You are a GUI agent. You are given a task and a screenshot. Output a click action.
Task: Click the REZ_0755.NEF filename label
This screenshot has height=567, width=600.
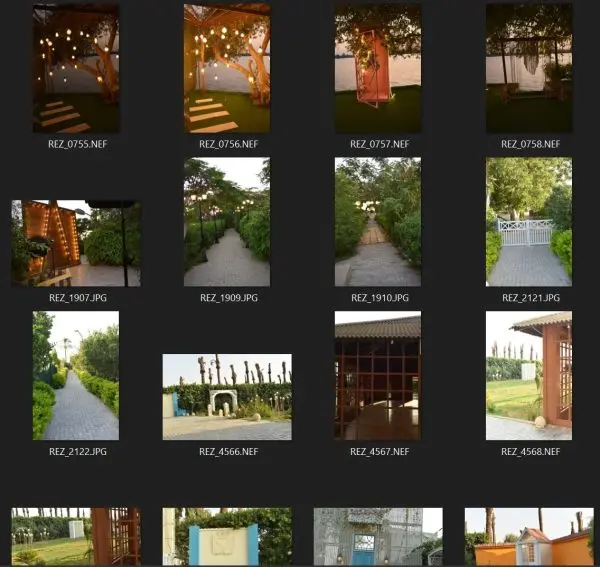click(78, 144)
